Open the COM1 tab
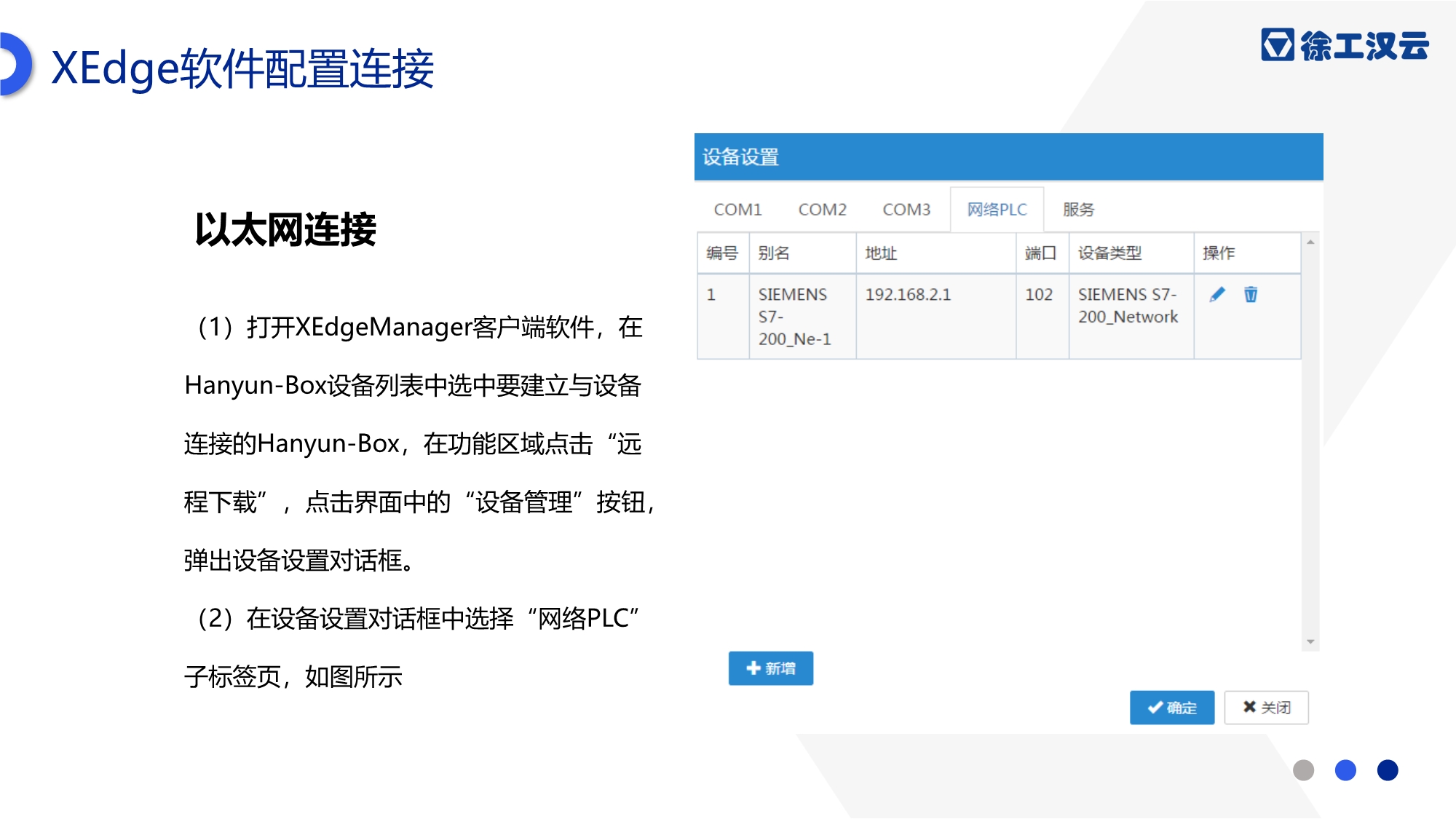1456x819 pixels. (x=737, y=210)
